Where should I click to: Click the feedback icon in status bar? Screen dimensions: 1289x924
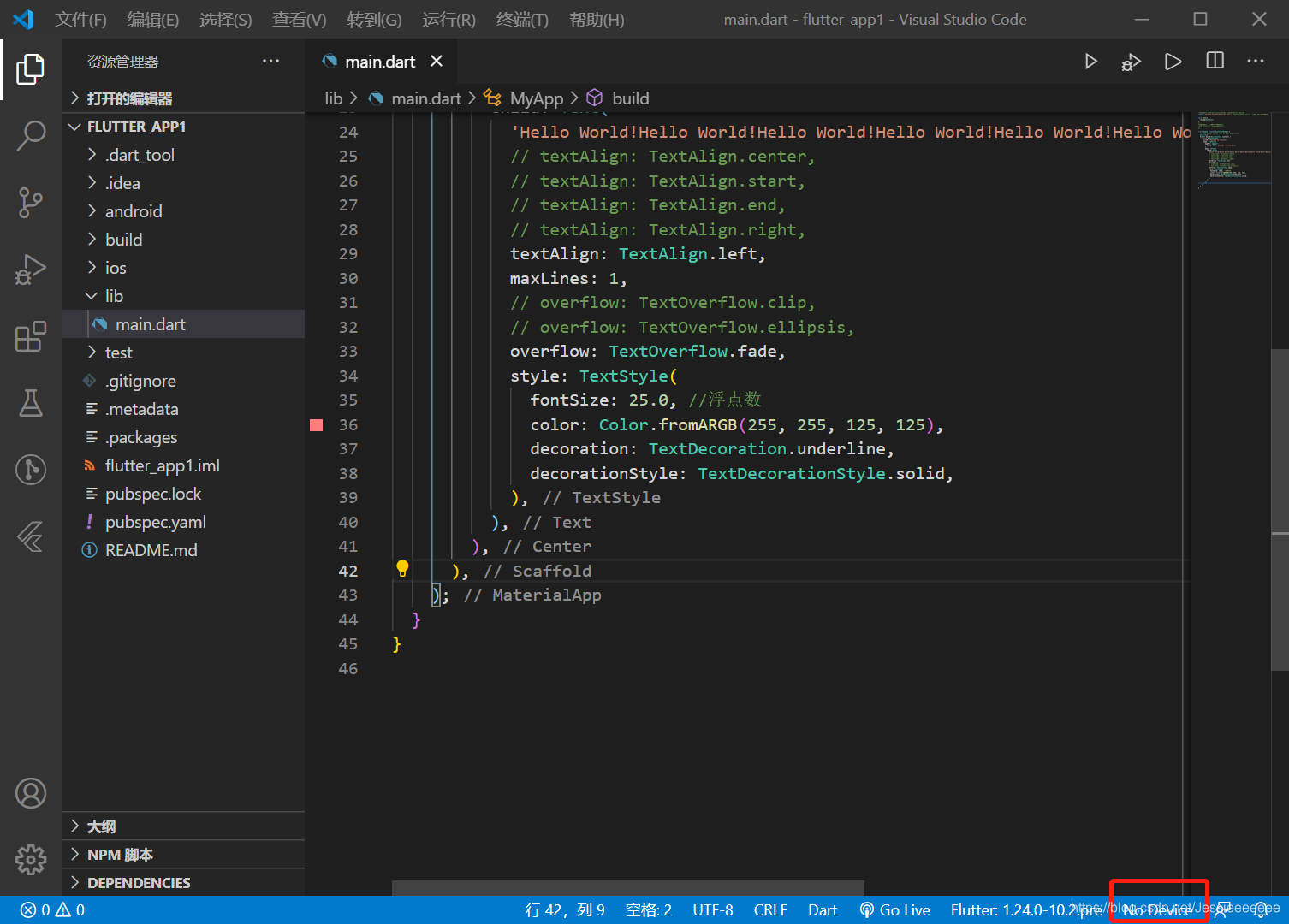click(x=1222, y=910)
